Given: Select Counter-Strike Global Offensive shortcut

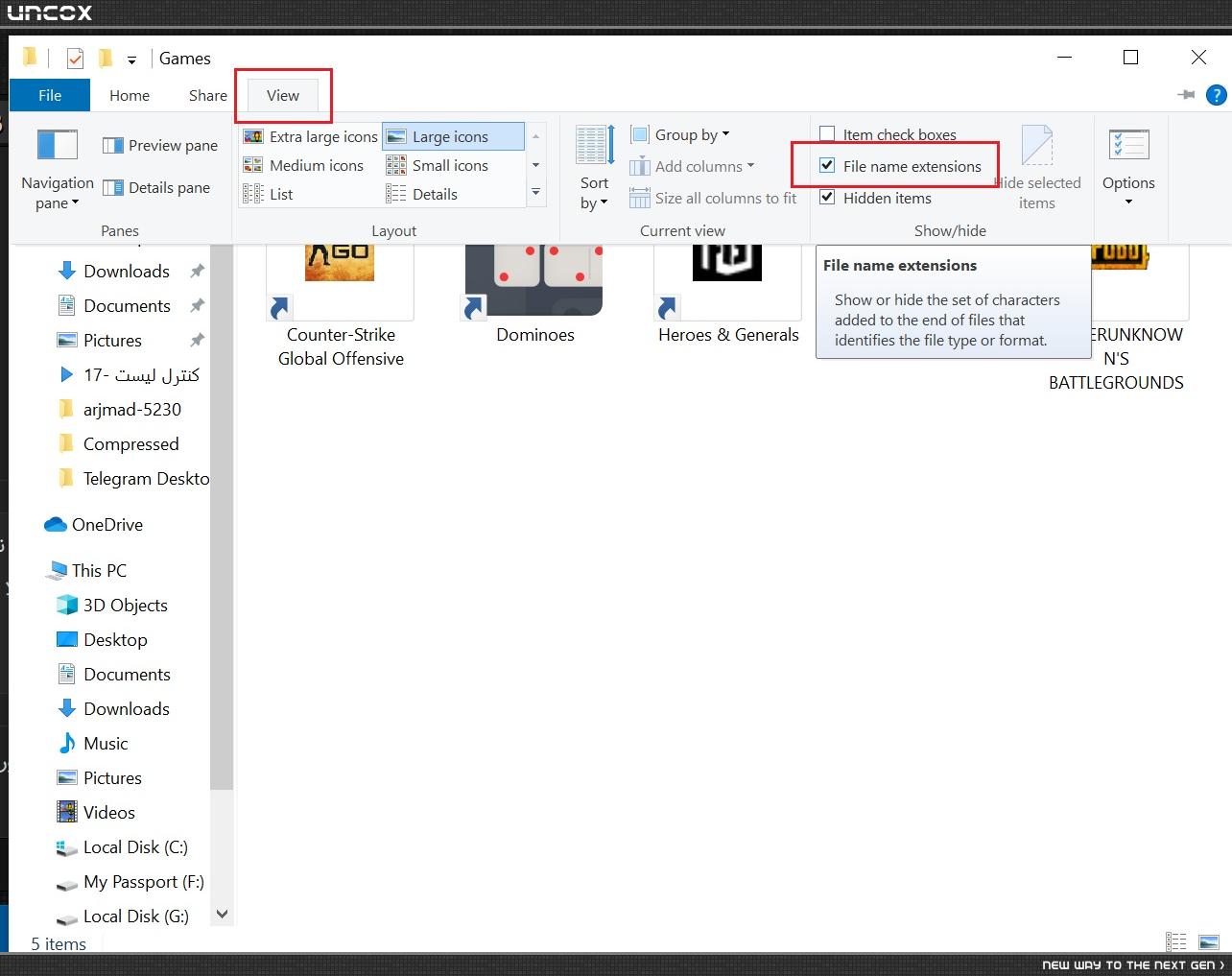Looking at the screenshot, I should 341,307.
